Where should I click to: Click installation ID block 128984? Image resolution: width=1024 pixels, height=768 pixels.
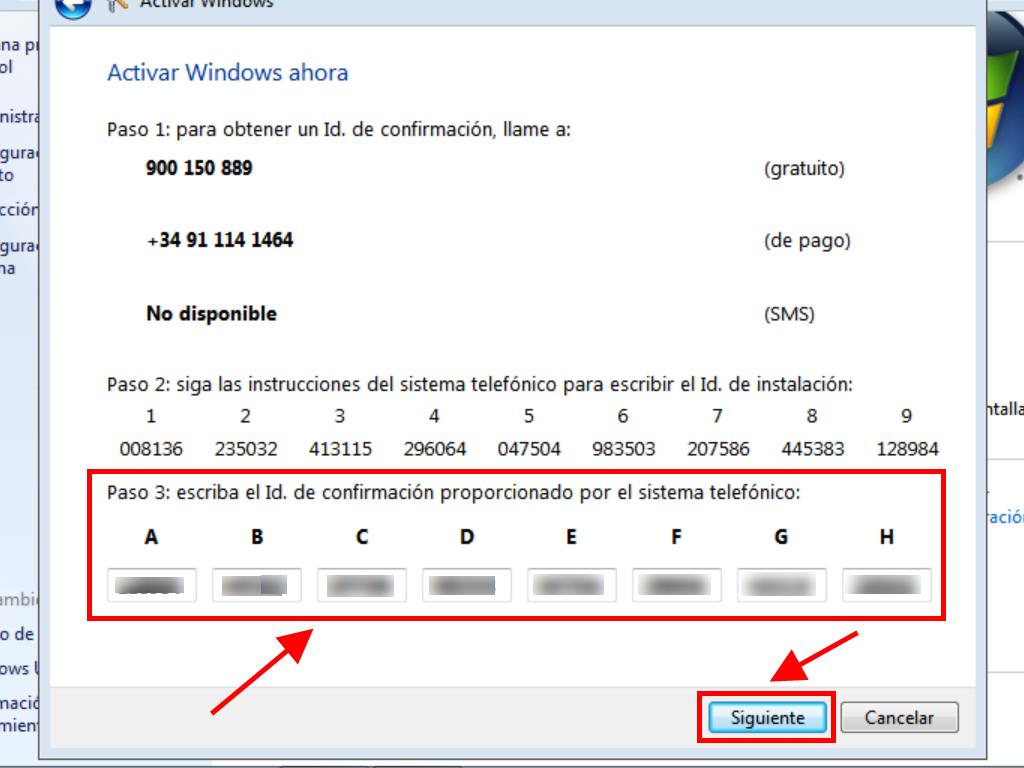click(907, 449)
